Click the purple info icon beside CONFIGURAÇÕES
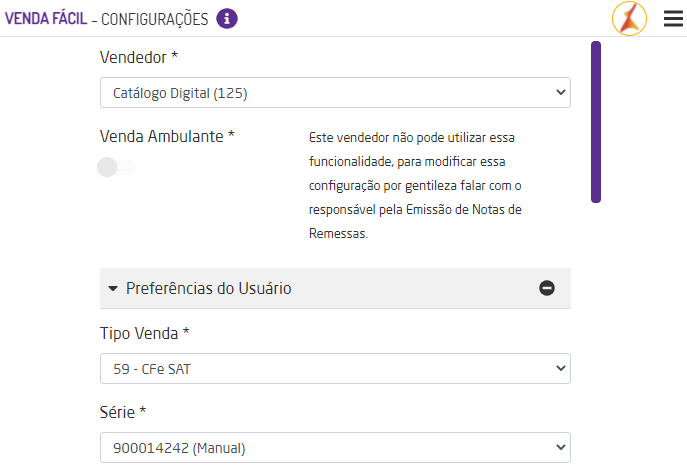The height and width of the screenshot is (476, 687). (227, 18)
